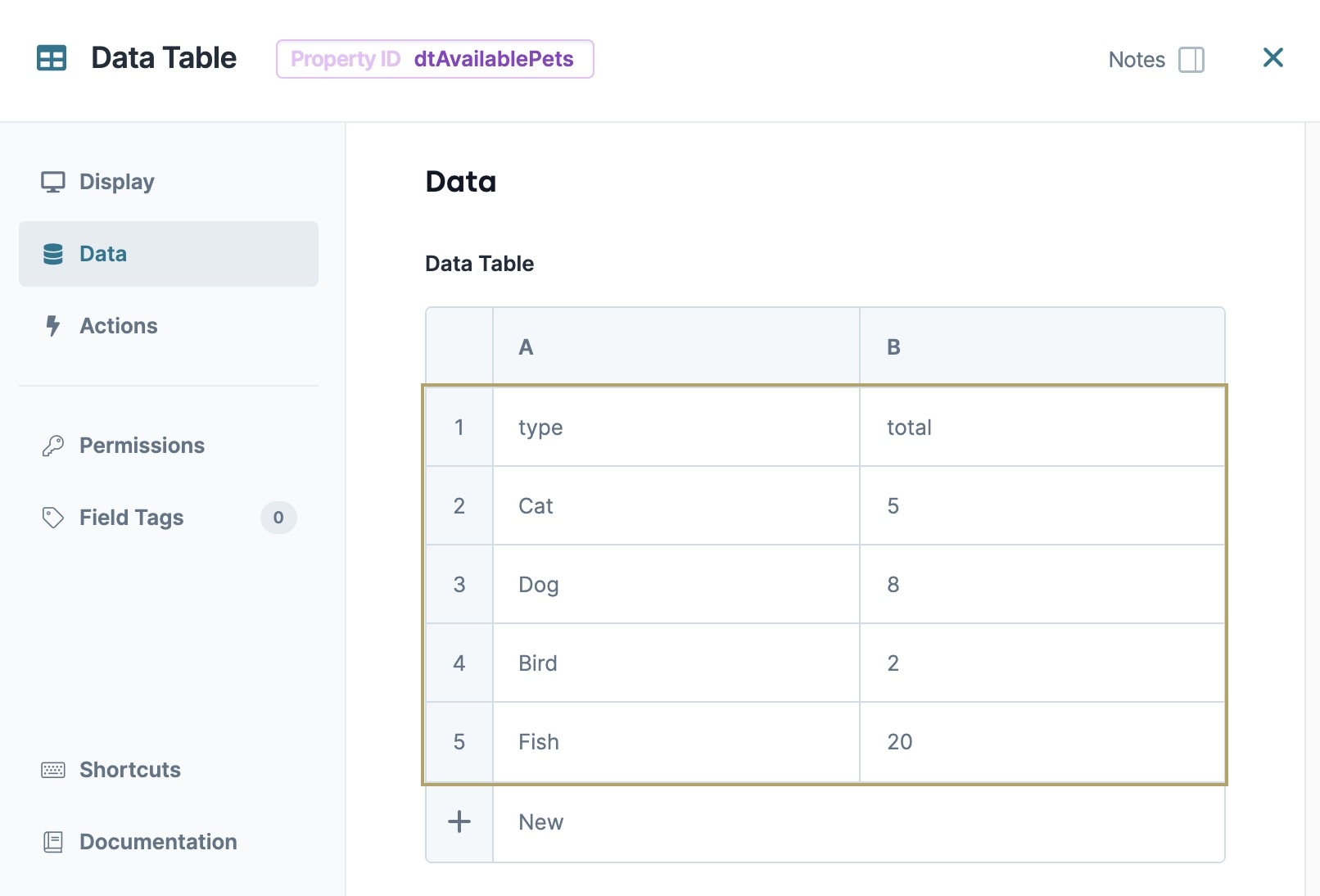The image size is (1320, 896).
Task: Click the Shortcuts keyboard icon
Action: coord(53,770)
